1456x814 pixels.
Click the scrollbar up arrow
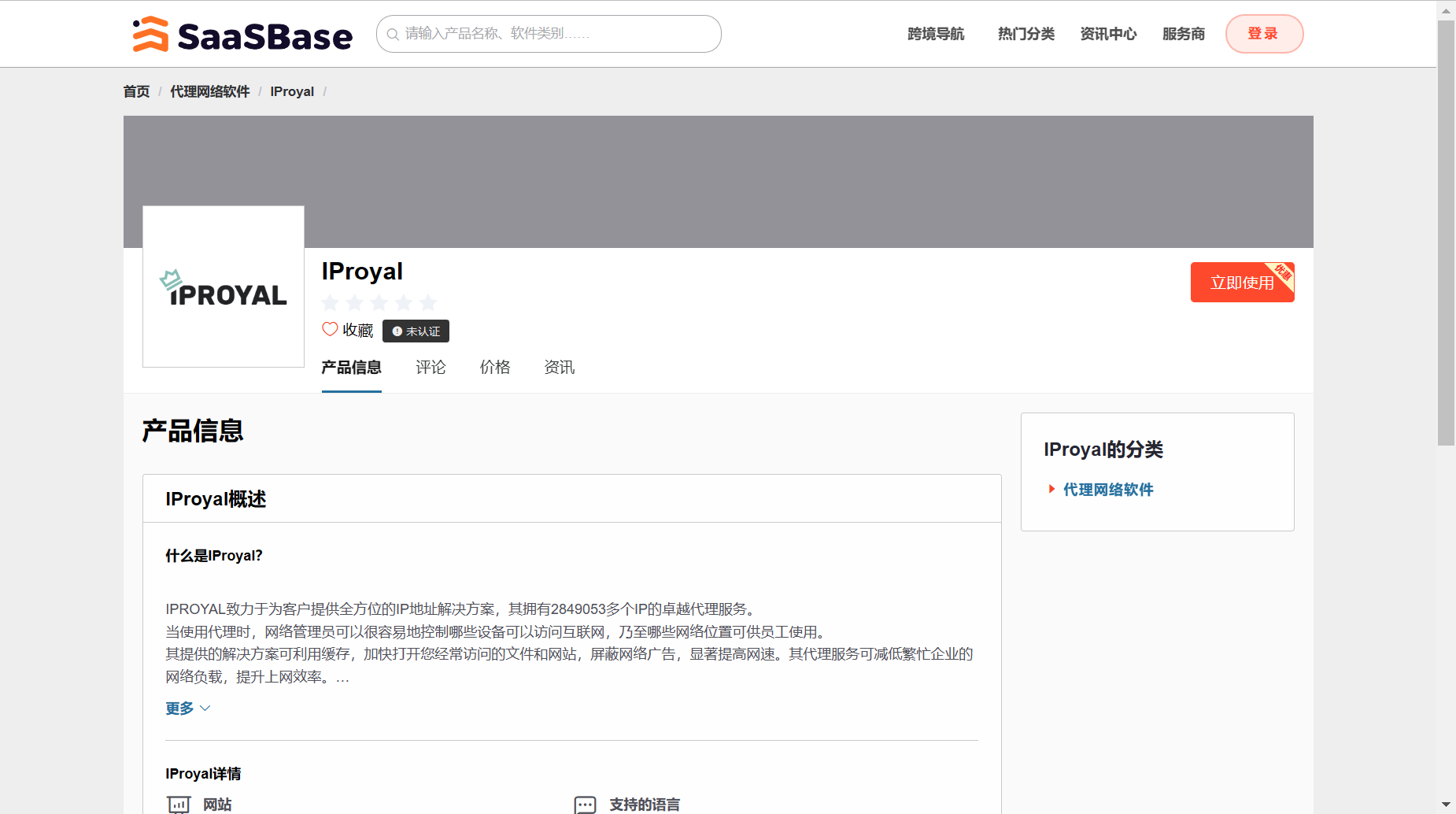click(x=1447, y=10)
